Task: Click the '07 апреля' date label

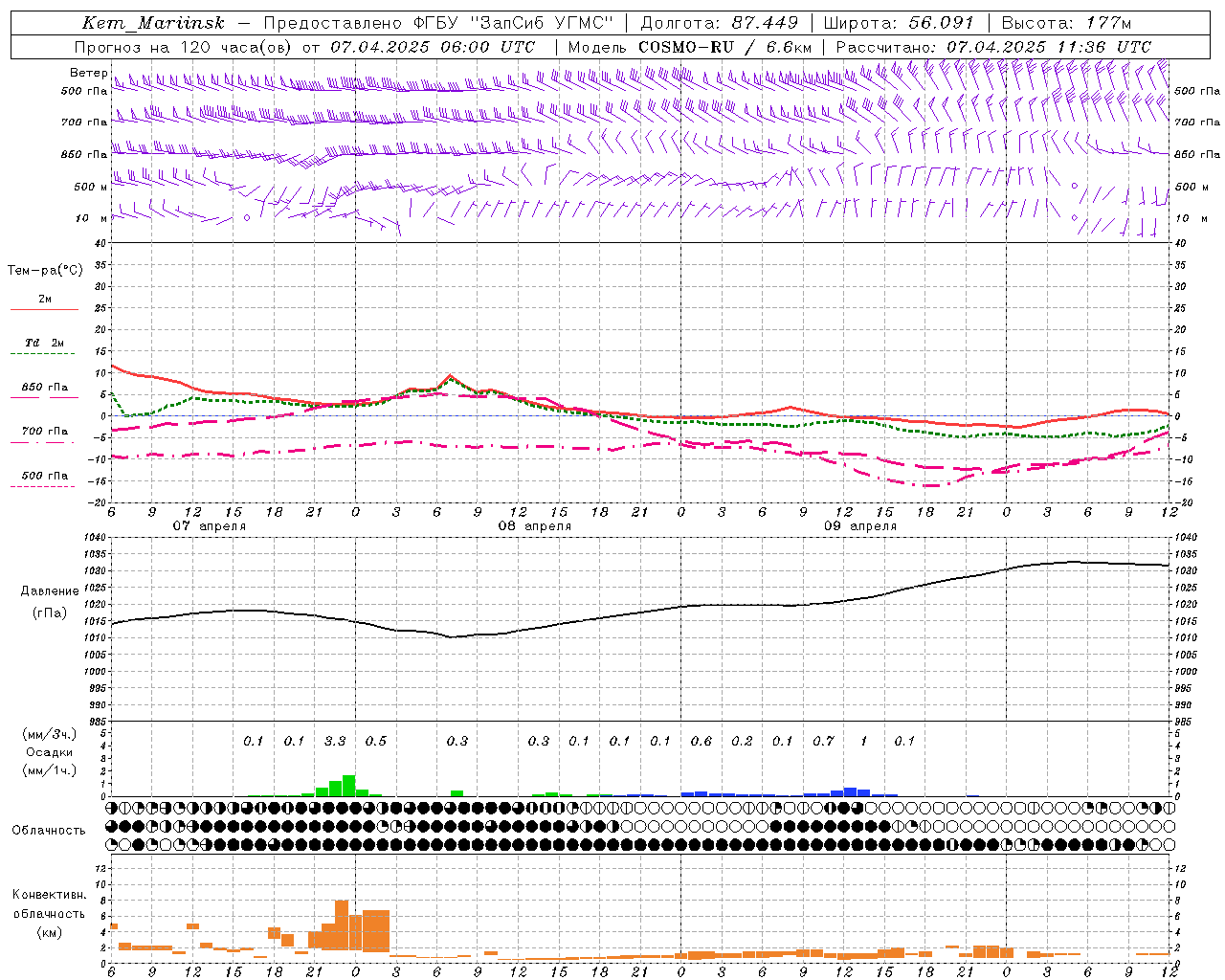Action: pos(209,526)
